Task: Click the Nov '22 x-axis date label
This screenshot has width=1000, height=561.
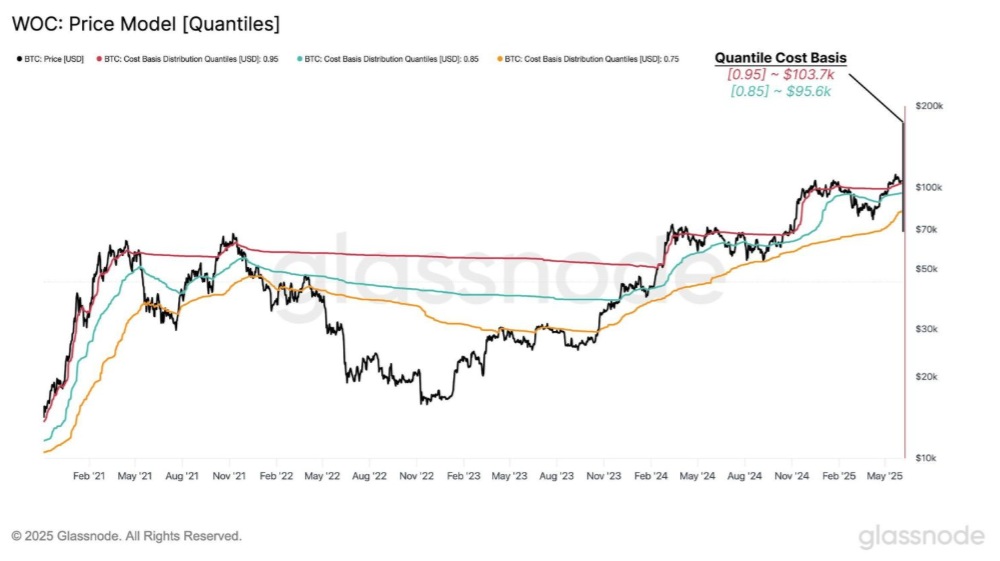Action: (x=416, y=476)
